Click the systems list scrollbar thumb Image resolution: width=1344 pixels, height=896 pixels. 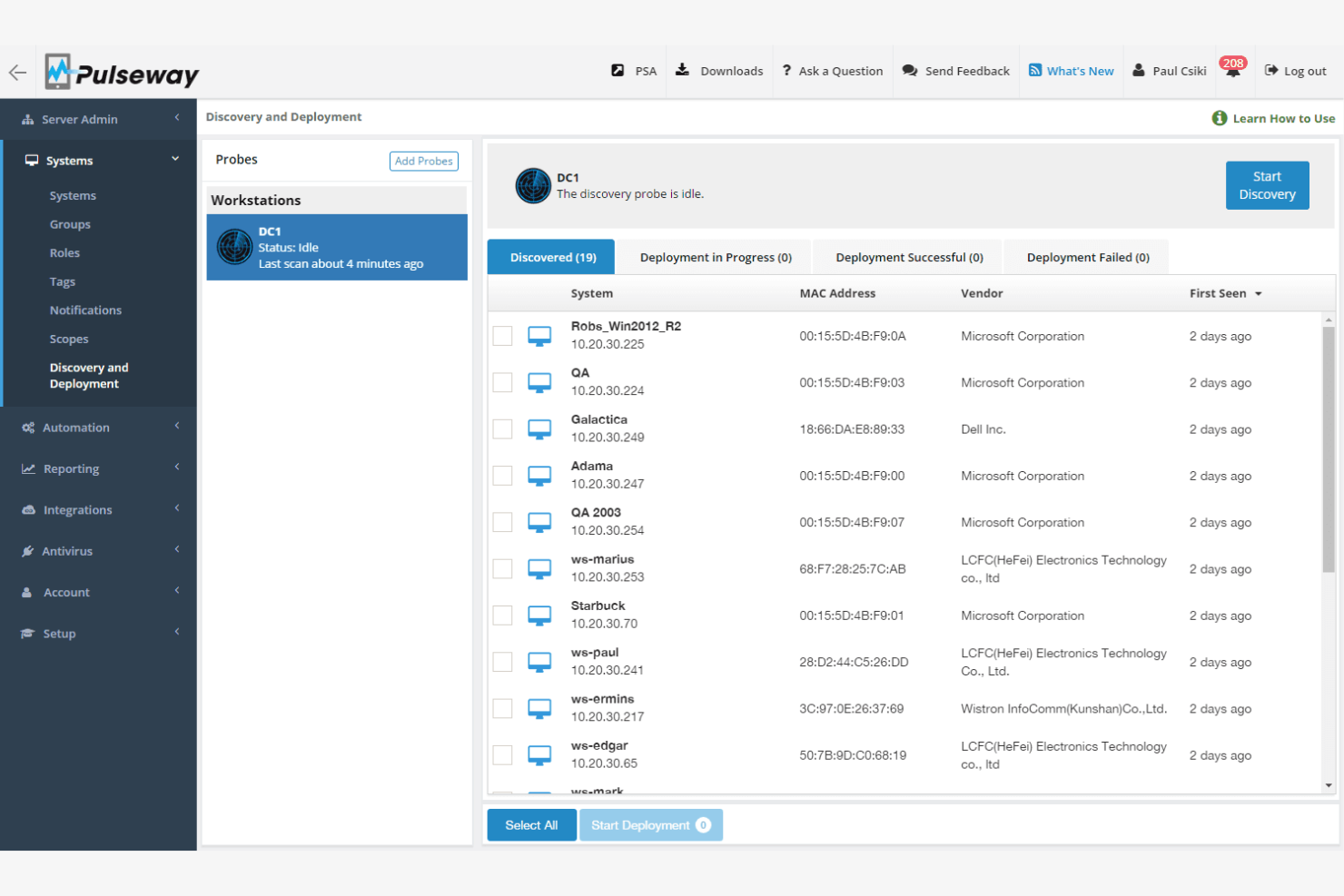point(1329,449)
